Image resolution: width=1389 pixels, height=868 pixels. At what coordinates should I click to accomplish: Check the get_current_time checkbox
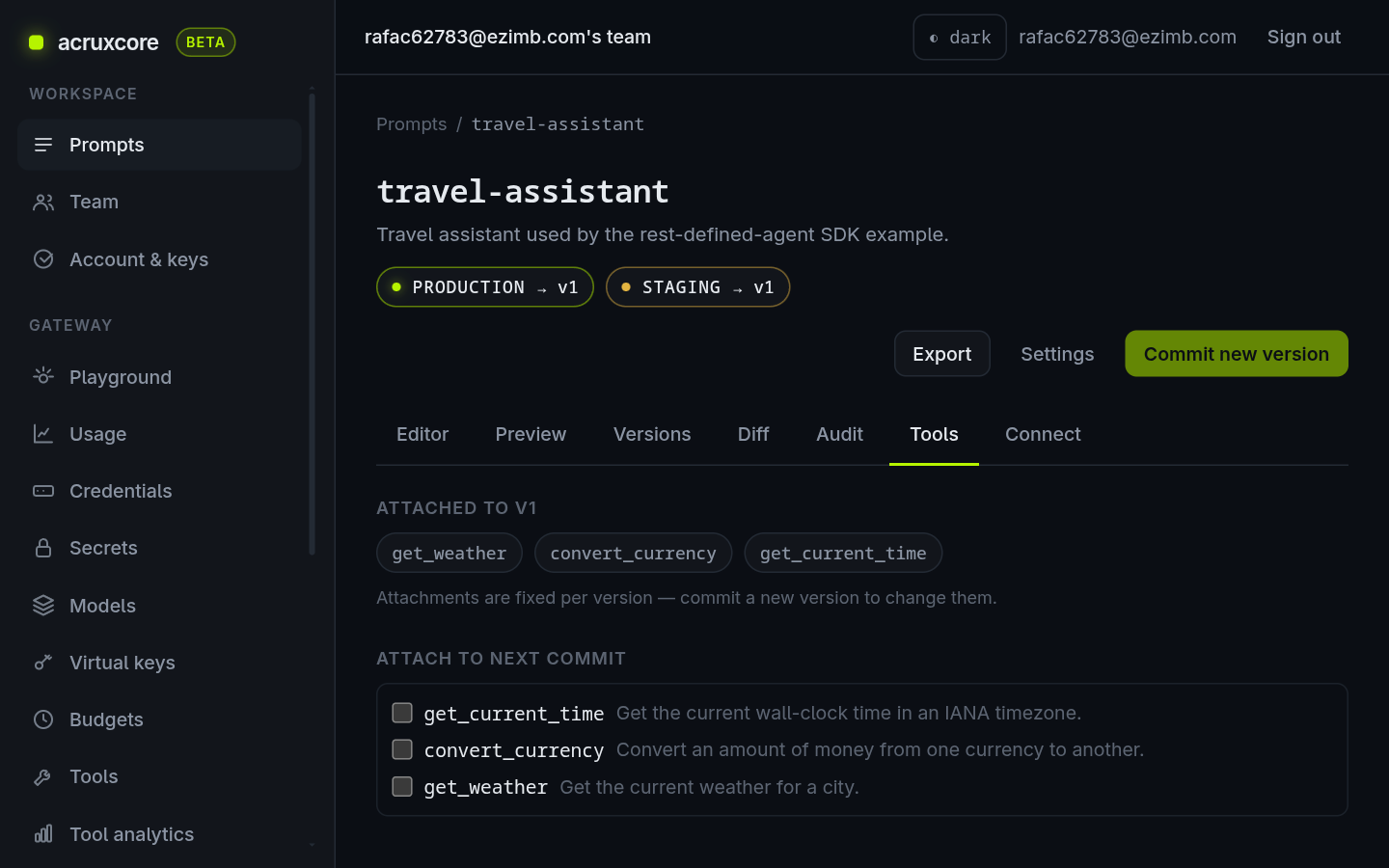(402, 713)
